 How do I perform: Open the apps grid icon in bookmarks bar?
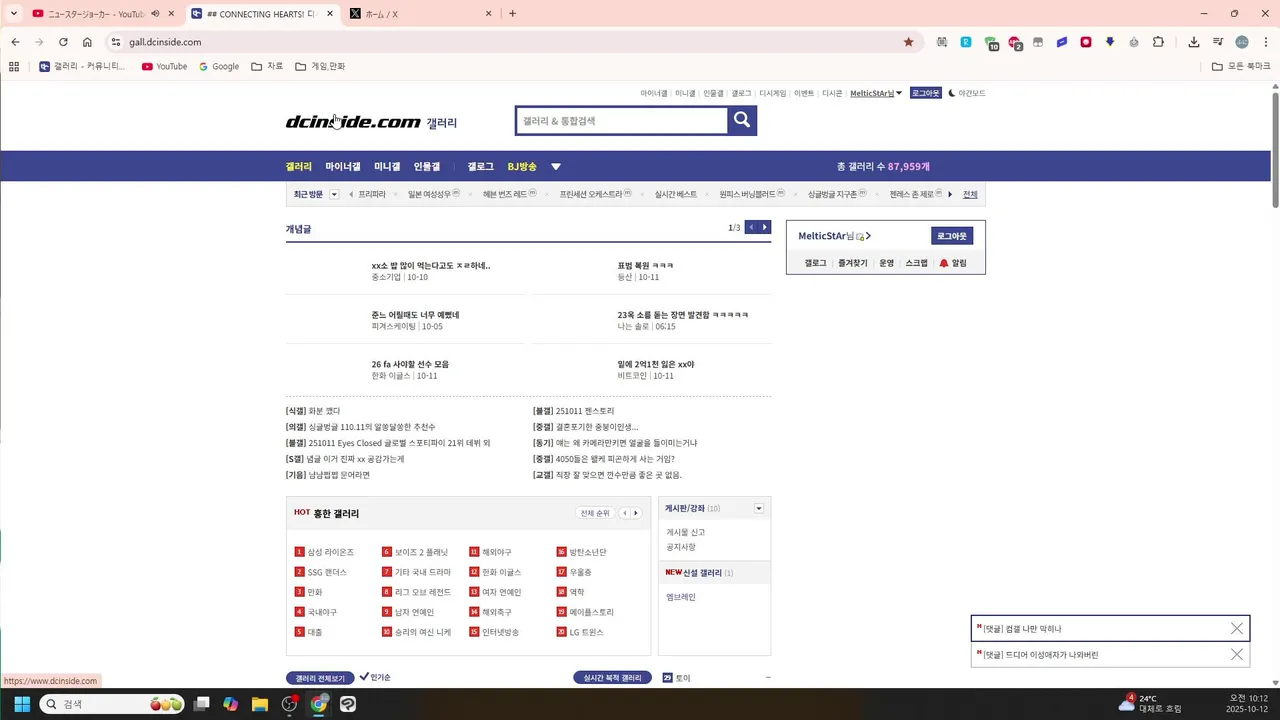click(x=14, y=67)
